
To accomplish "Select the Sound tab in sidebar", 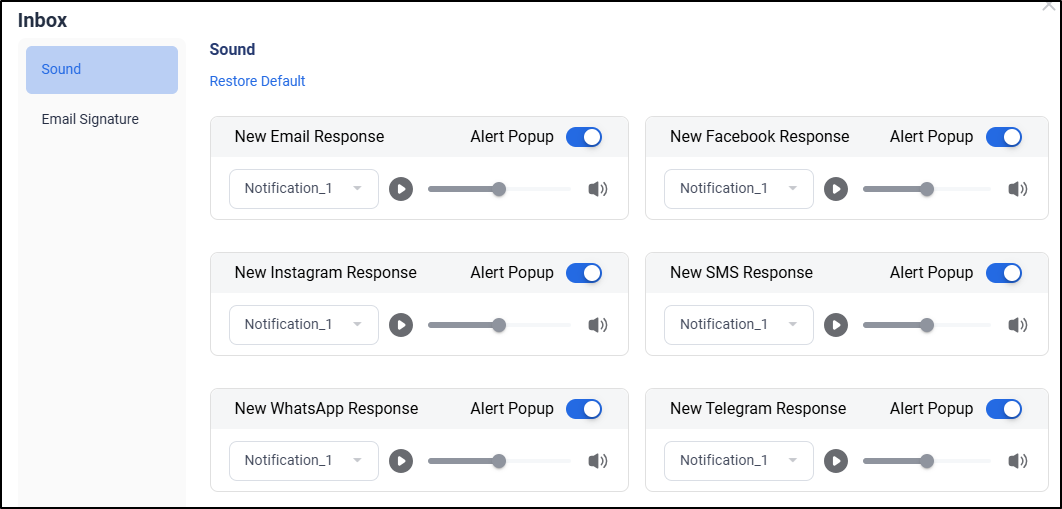I will [x=102, y=70].
